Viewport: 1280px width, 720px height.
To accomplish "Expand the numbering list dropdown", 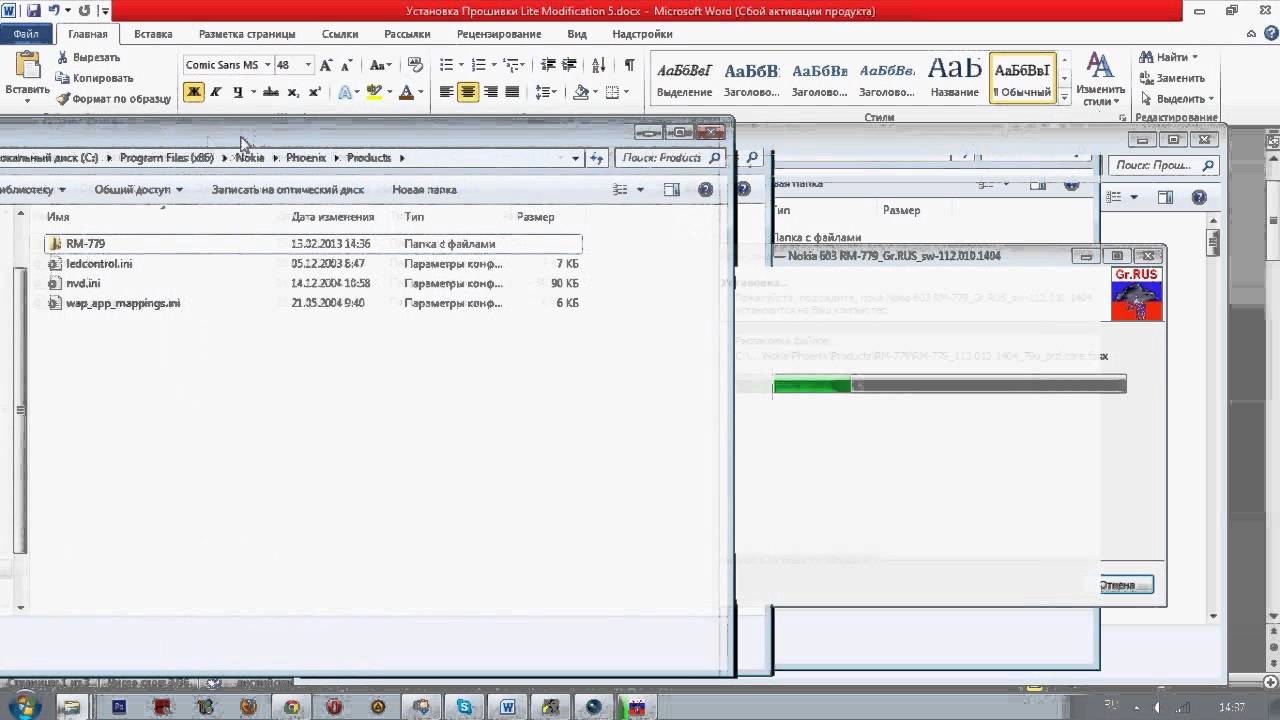I will pos(493,65).
